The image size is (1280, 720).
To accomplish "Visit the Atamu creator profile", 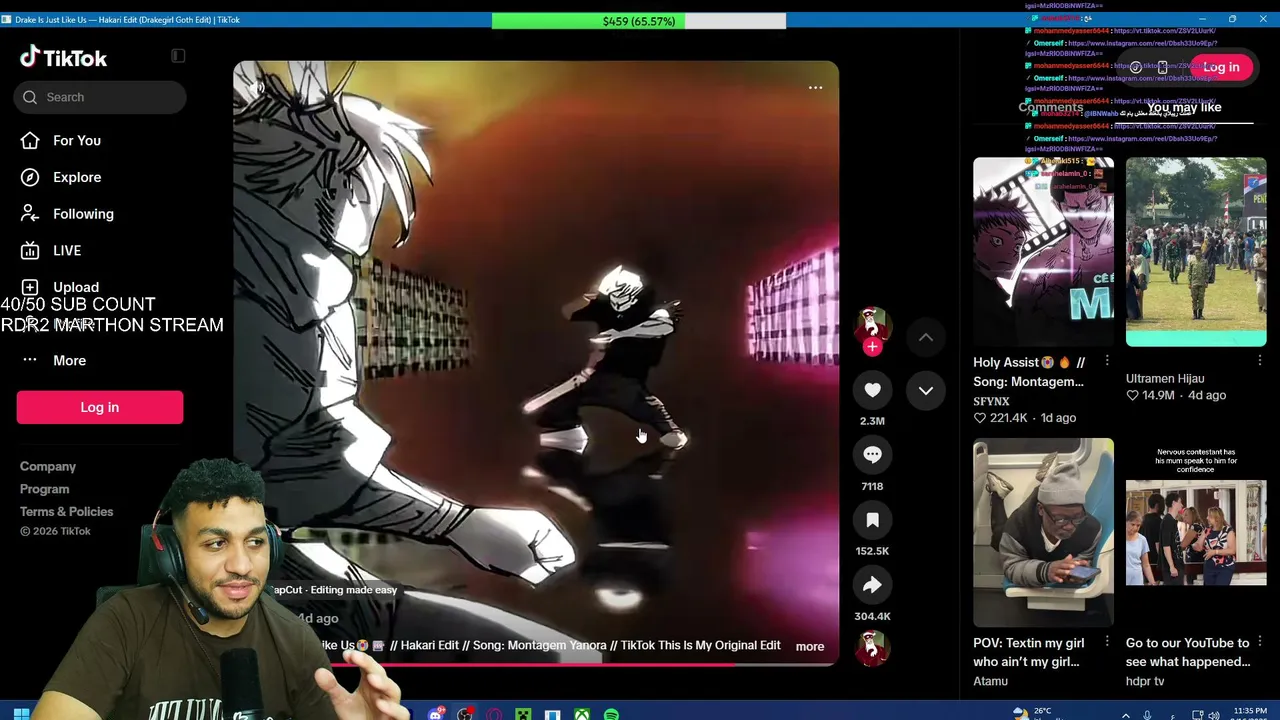I will pyautogui.click(x=990, y=681).
